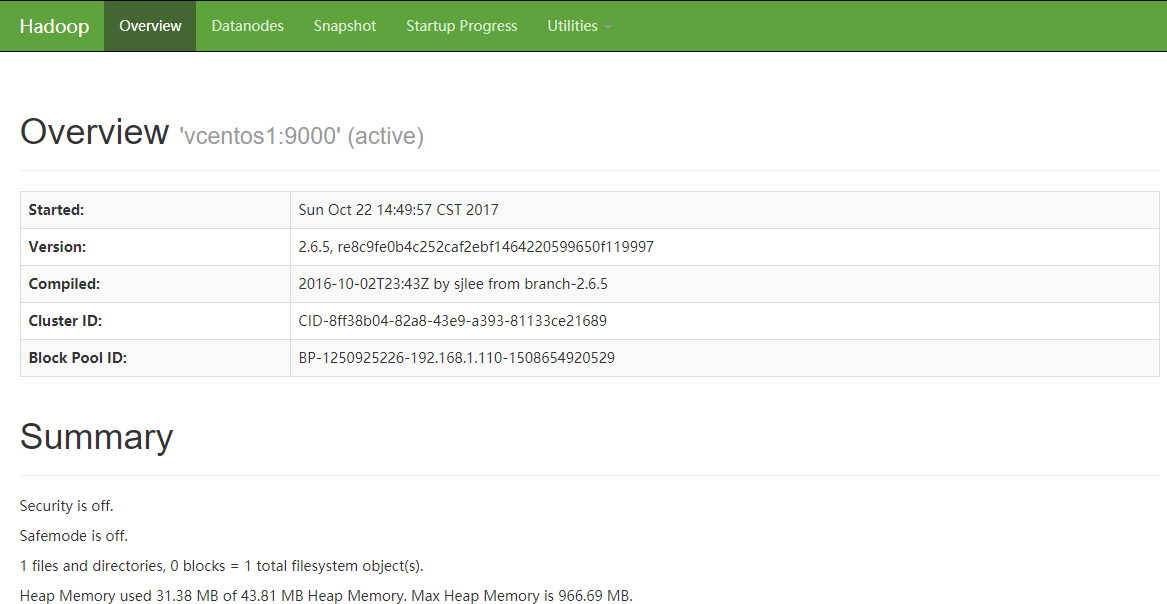Click the Heap Memory used line
This screenshot has height=604, width=1167.
pyautogui.click(x=326, y=596)
